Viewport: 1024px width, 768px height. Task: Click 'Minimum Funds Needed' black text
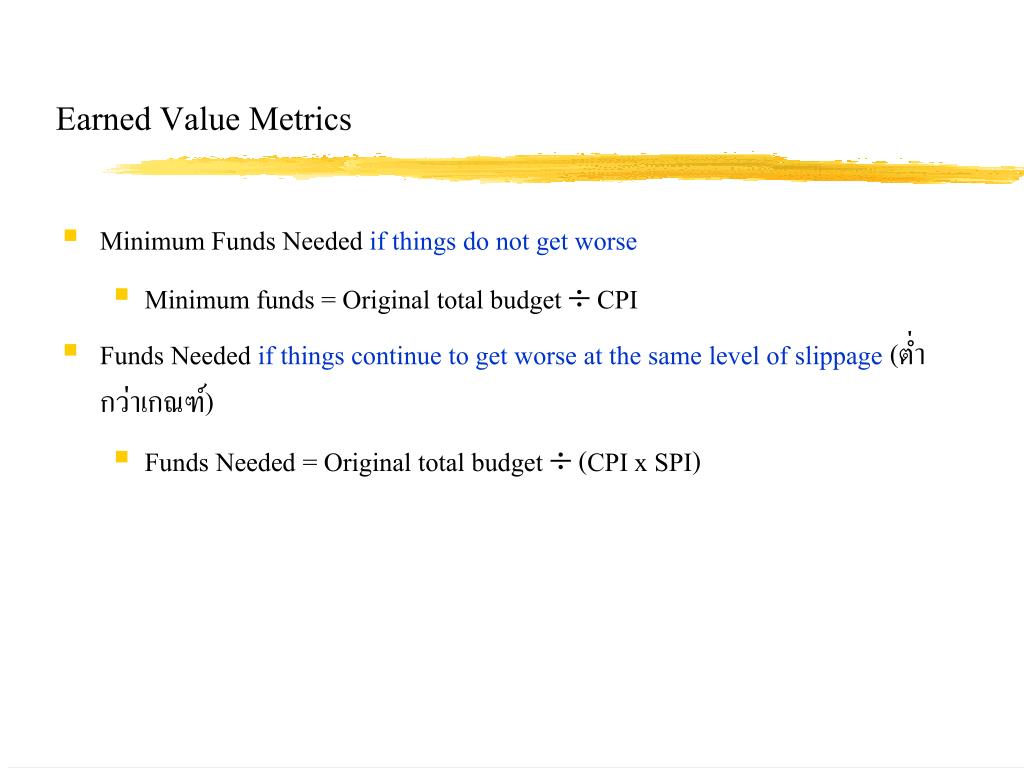(x=231, y=242)
